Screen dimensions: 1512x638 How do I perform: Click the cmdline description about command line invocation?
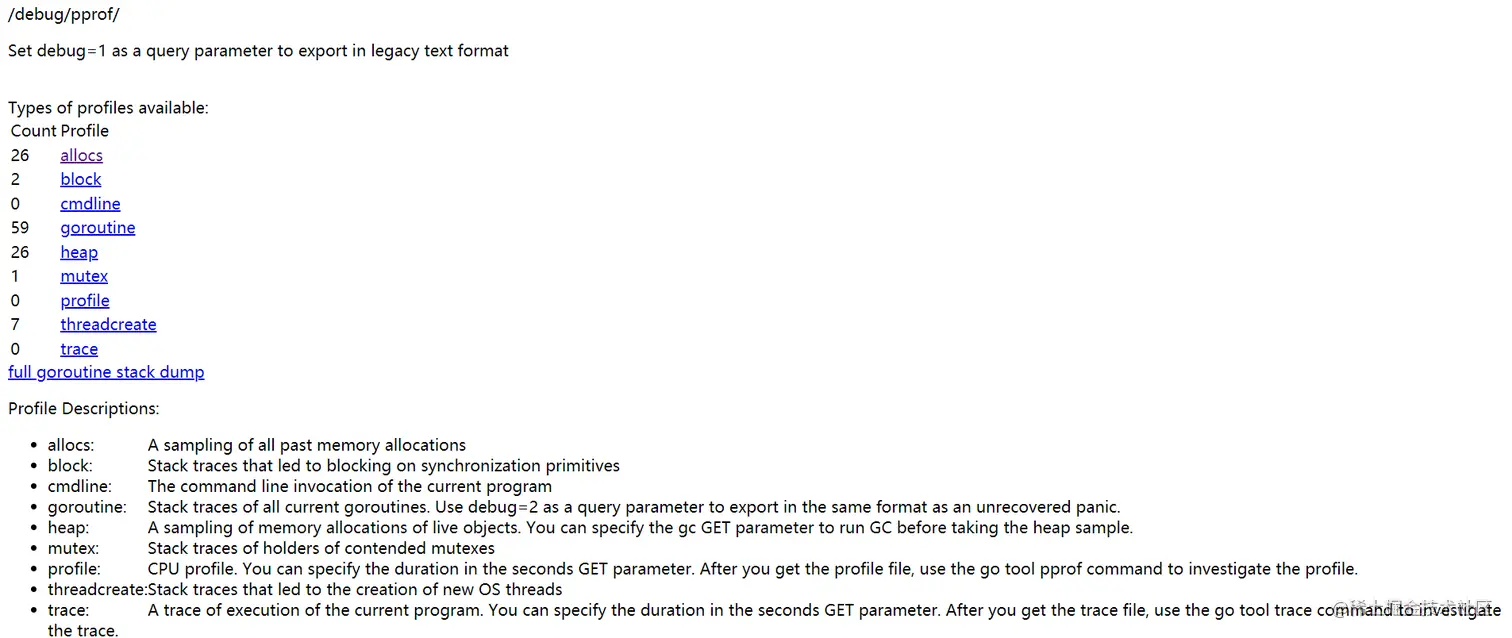coord(349,486)
